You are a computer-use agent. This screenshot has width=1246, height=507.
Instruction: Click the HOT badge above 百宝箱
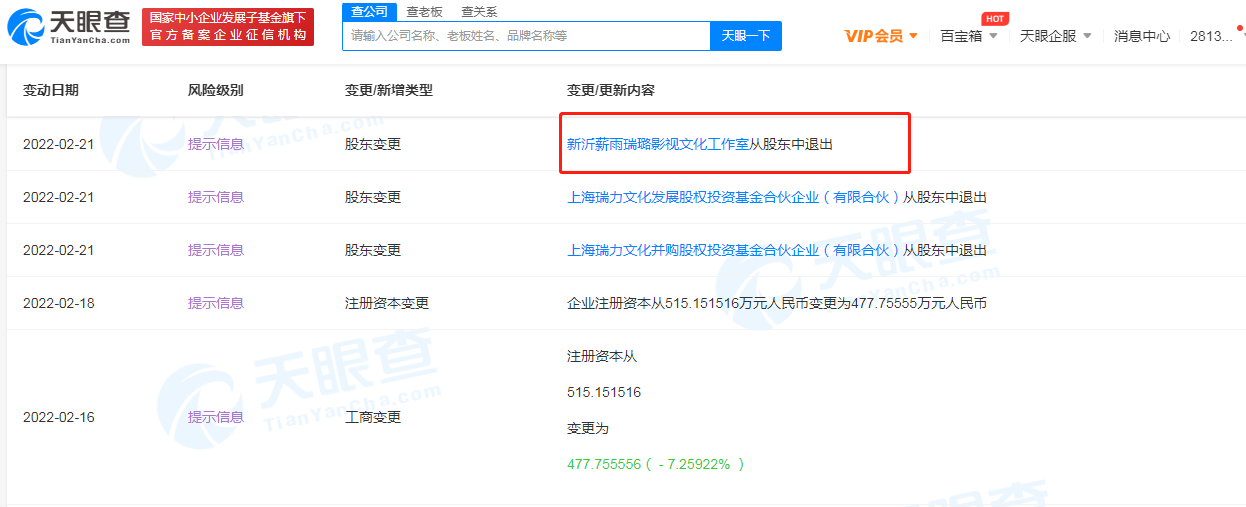tap(994, 18)
